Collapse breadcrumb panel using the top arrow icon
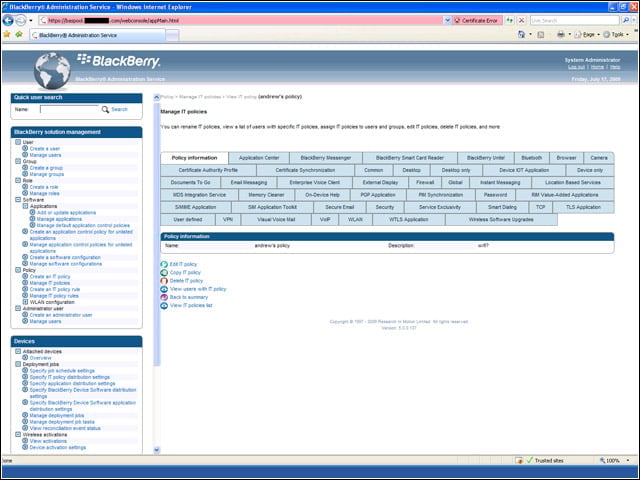The height and width of the screenshot is (480, 640). (x=156, y=97)
